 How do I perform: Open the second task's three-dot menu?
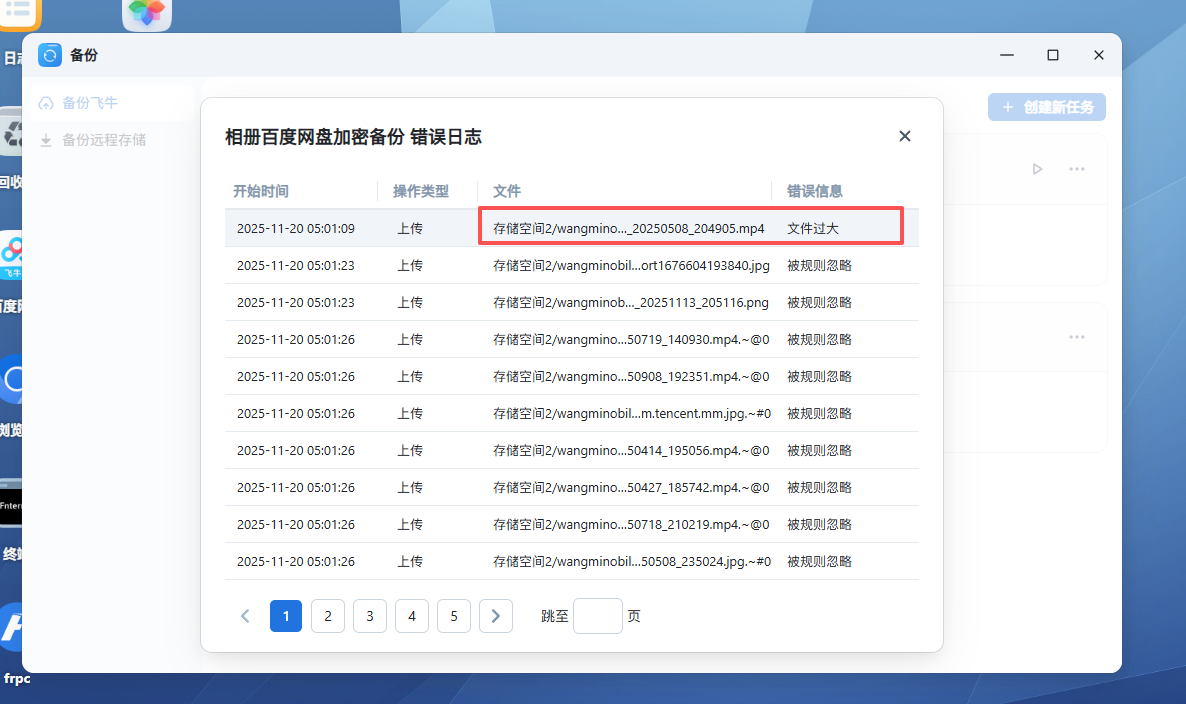click(1077, 337)
